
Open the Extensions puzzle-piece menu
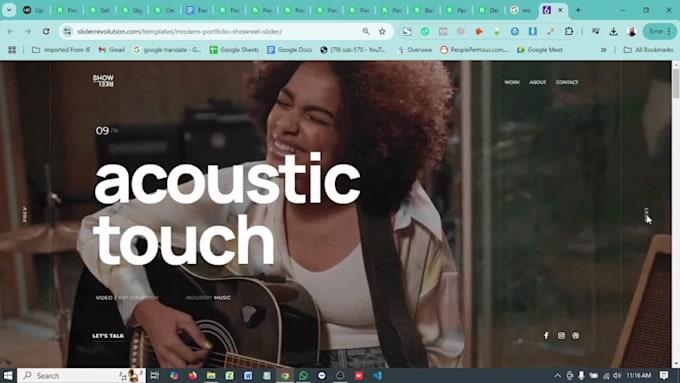569,31
